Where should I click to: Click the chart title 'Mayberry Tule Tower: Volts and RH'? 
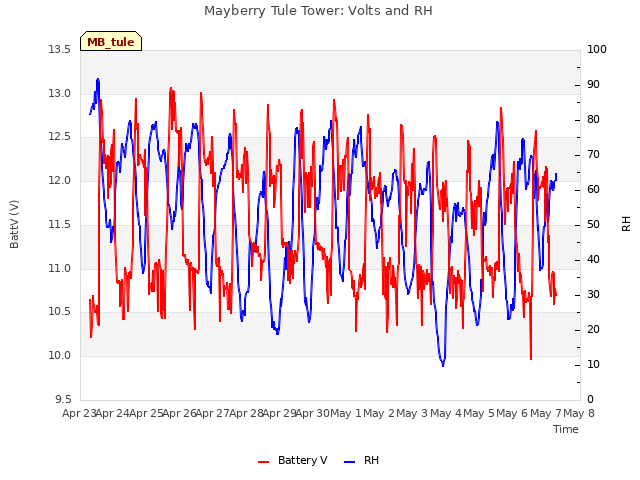(318, 11)
